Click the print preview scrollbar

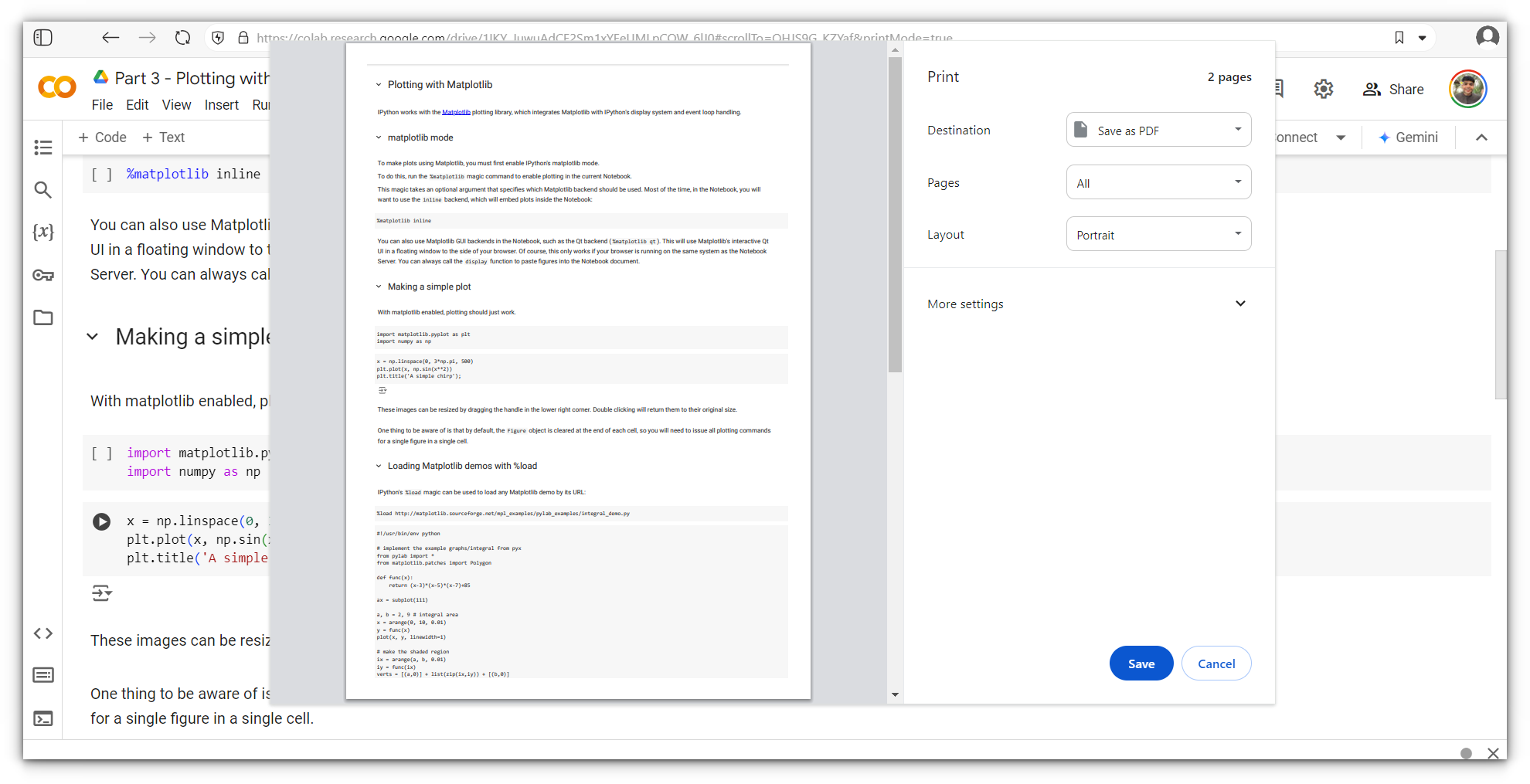point(895,216)
